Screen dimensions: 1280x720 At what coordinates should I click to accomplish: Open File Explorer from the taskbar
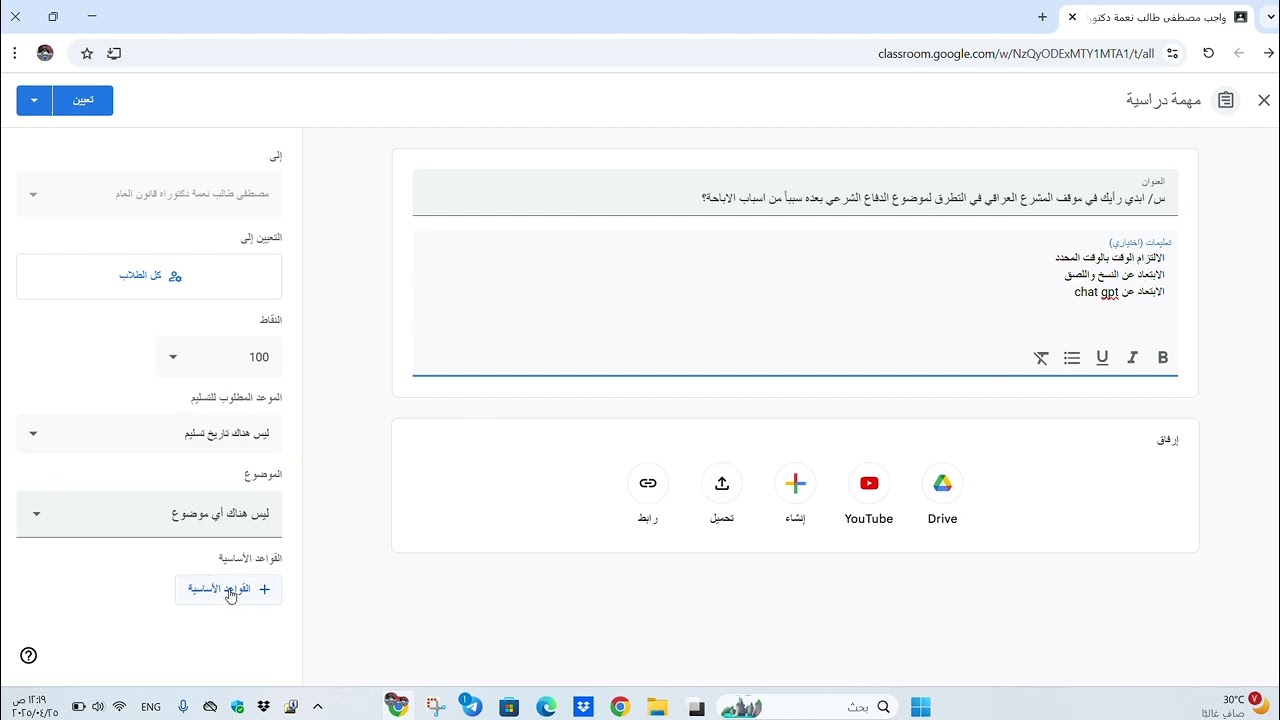(x=657, y=707)
